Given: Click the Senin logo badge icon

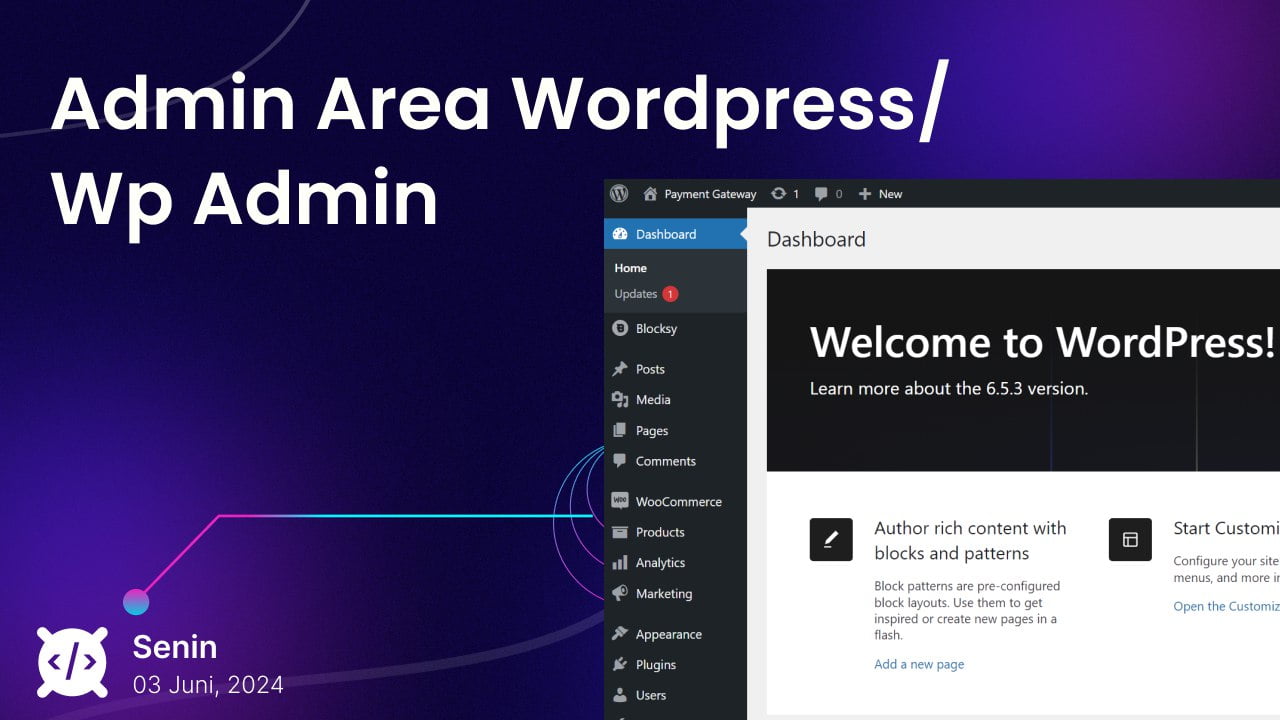Looking at the screenshot, I should point(73,662).
